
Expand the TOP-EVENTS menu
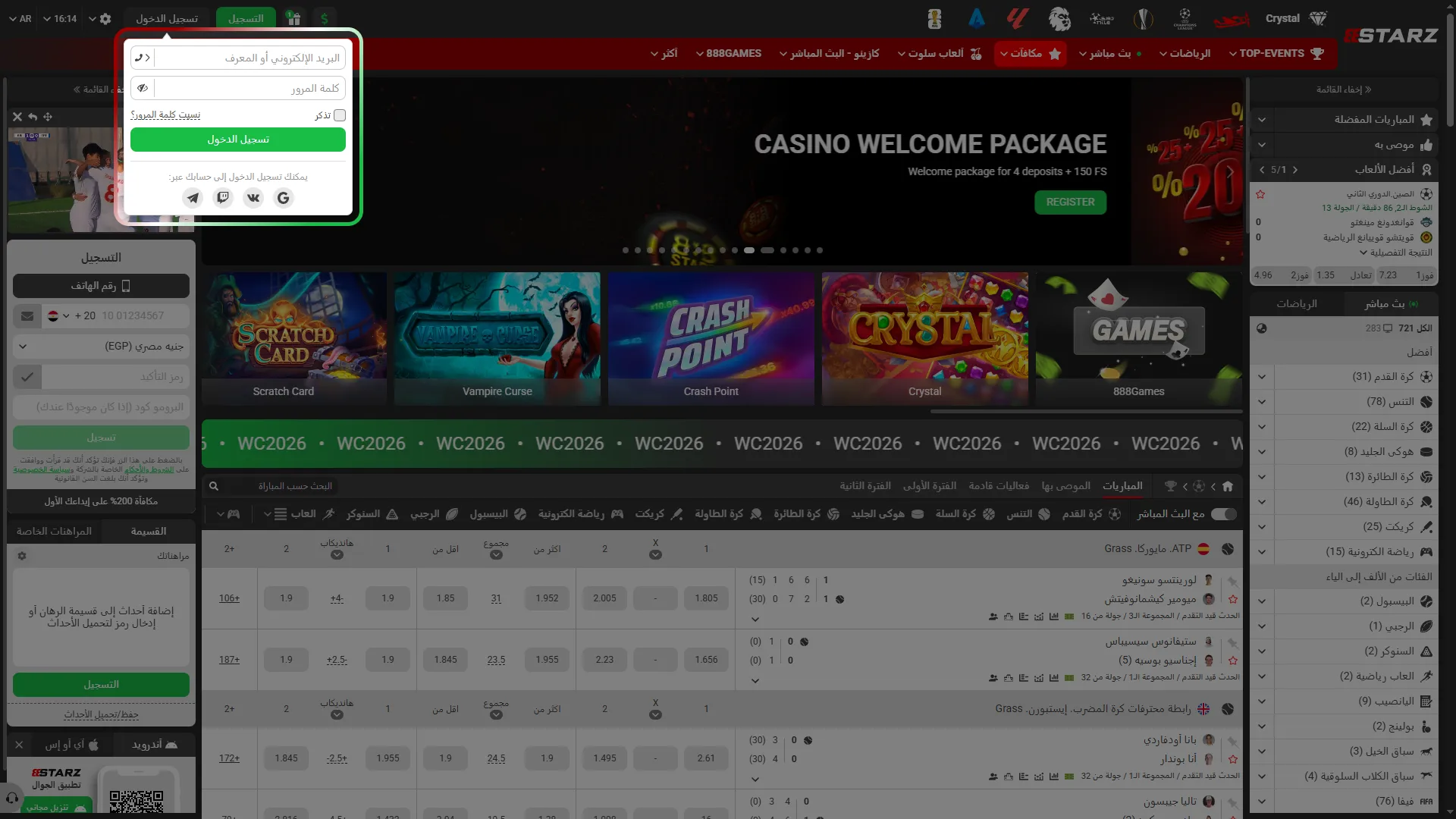pos(1276,54)
